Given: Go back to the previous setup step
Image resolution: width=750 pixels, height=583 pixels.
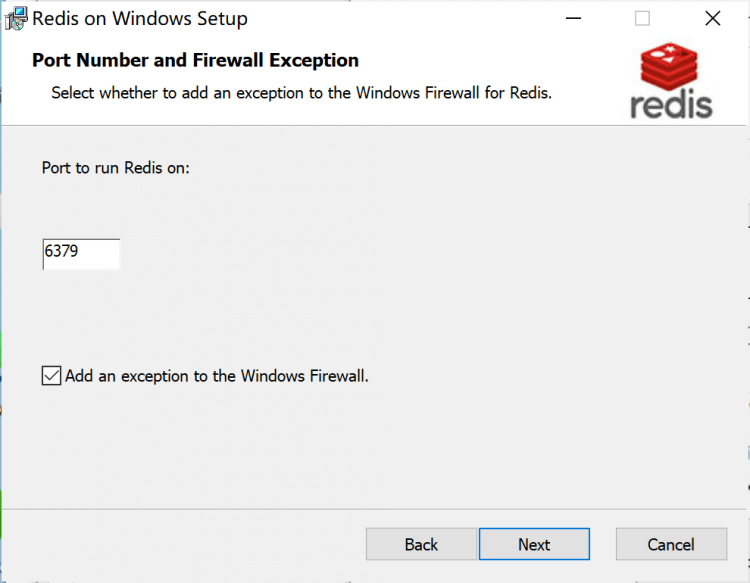Looking at the screenshot, I should point(421,544).
